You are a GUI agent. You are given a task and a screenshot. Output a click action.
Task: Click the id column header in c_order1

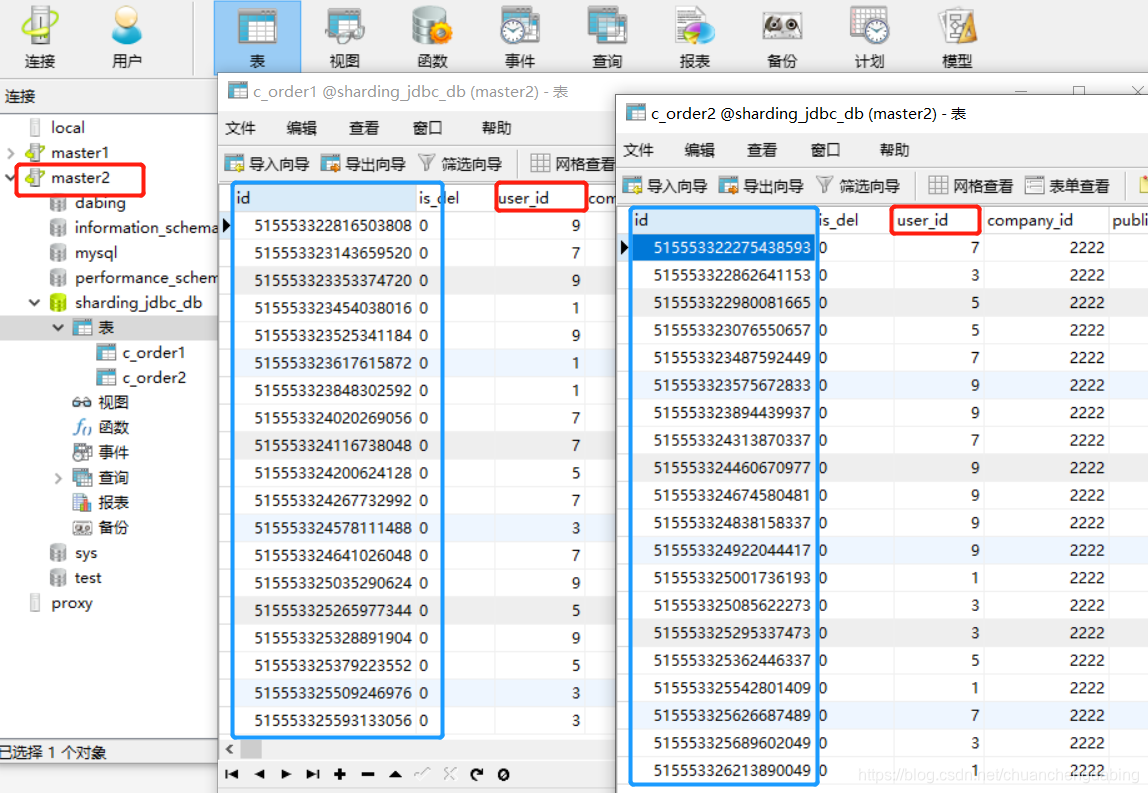[x=325, y=198]
